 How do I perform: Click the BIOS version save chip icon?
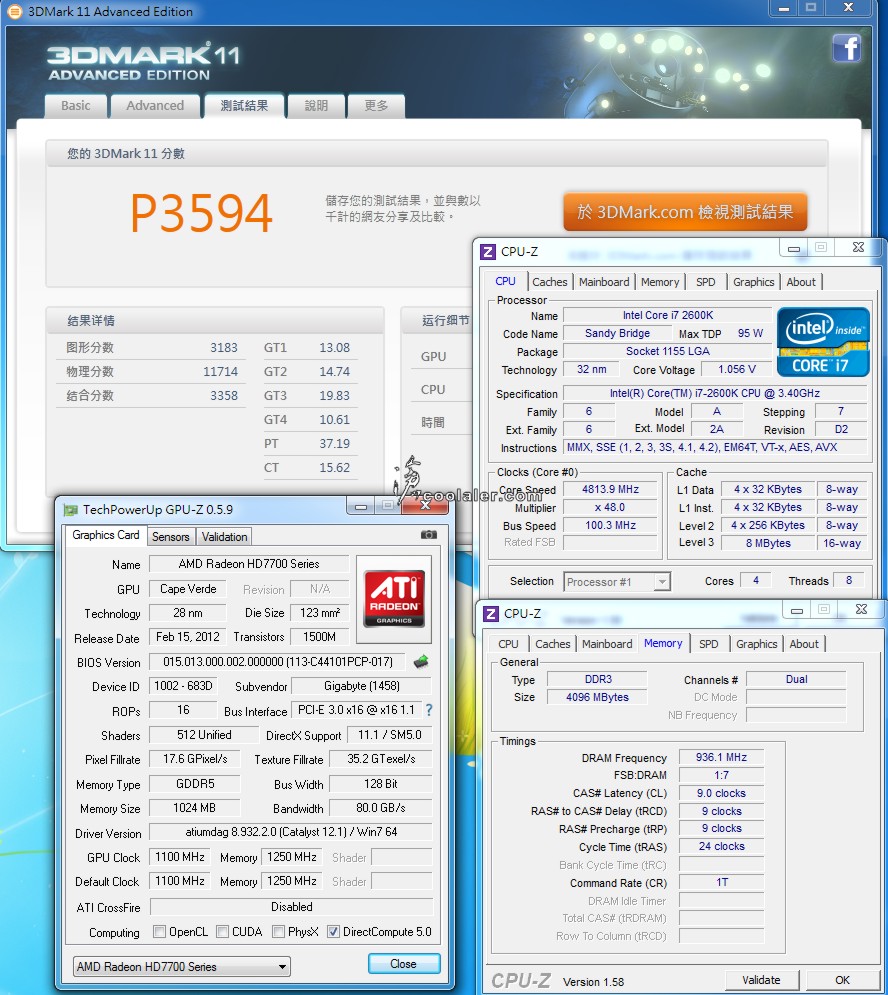click(x=421, y=662)
